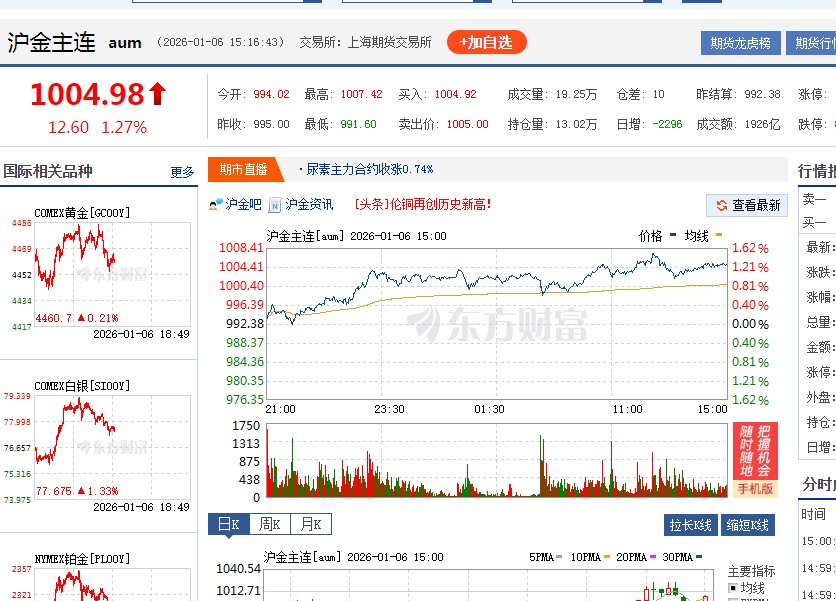Click the 期货龙虎榜 button at top right
Image resolution: width=836 pixels, height=601 pixels.
740,43
